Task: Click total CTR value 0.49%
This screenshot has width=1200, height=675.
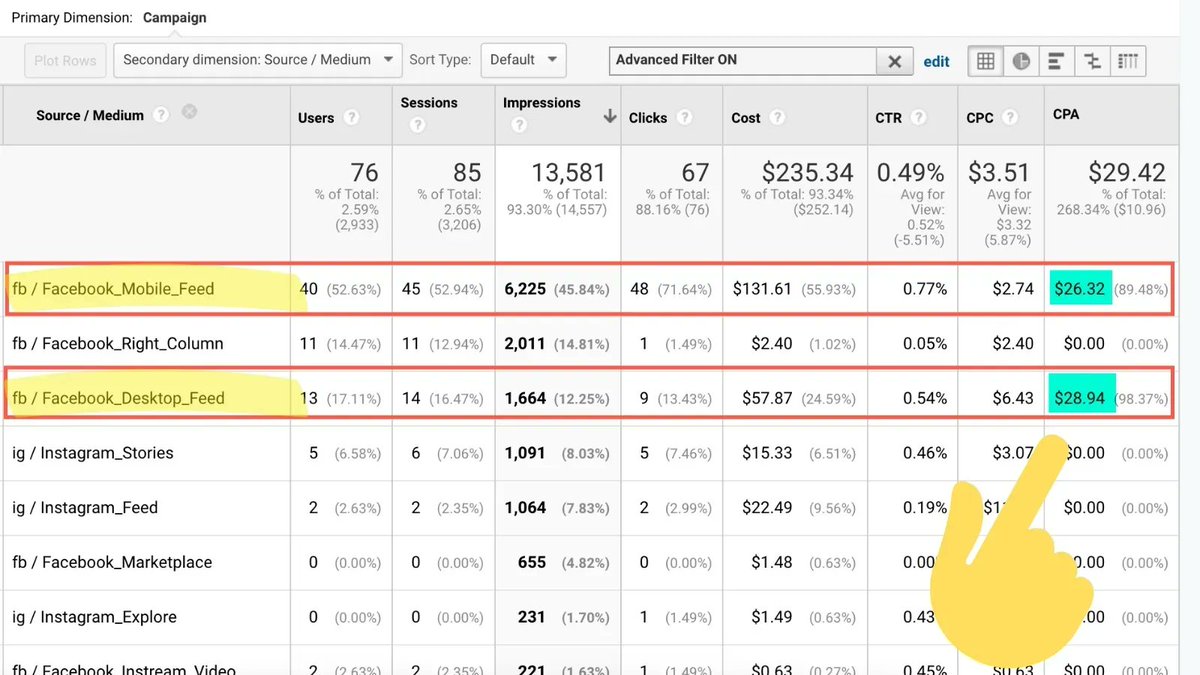Action: pos(910,173)
